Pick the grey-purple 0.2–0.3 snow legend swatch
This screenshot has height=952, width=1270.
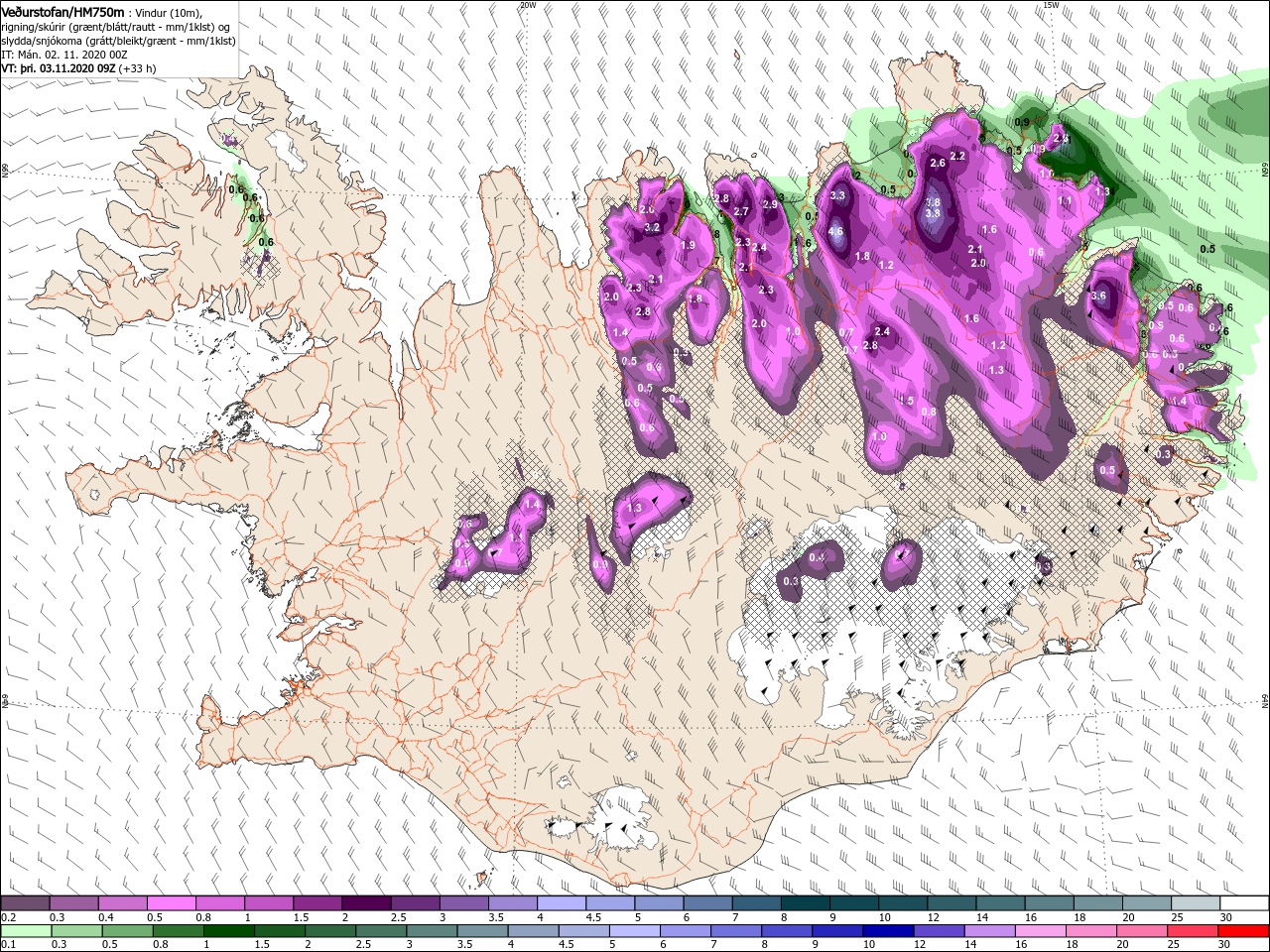coord(25,903)
